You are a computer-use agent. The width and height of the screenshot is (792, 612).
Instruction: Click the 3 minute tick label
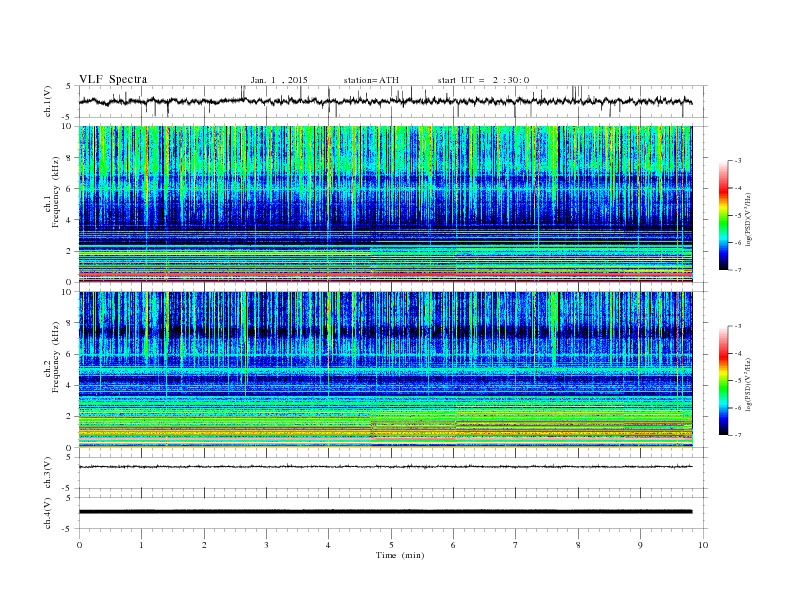coord(266,545)
